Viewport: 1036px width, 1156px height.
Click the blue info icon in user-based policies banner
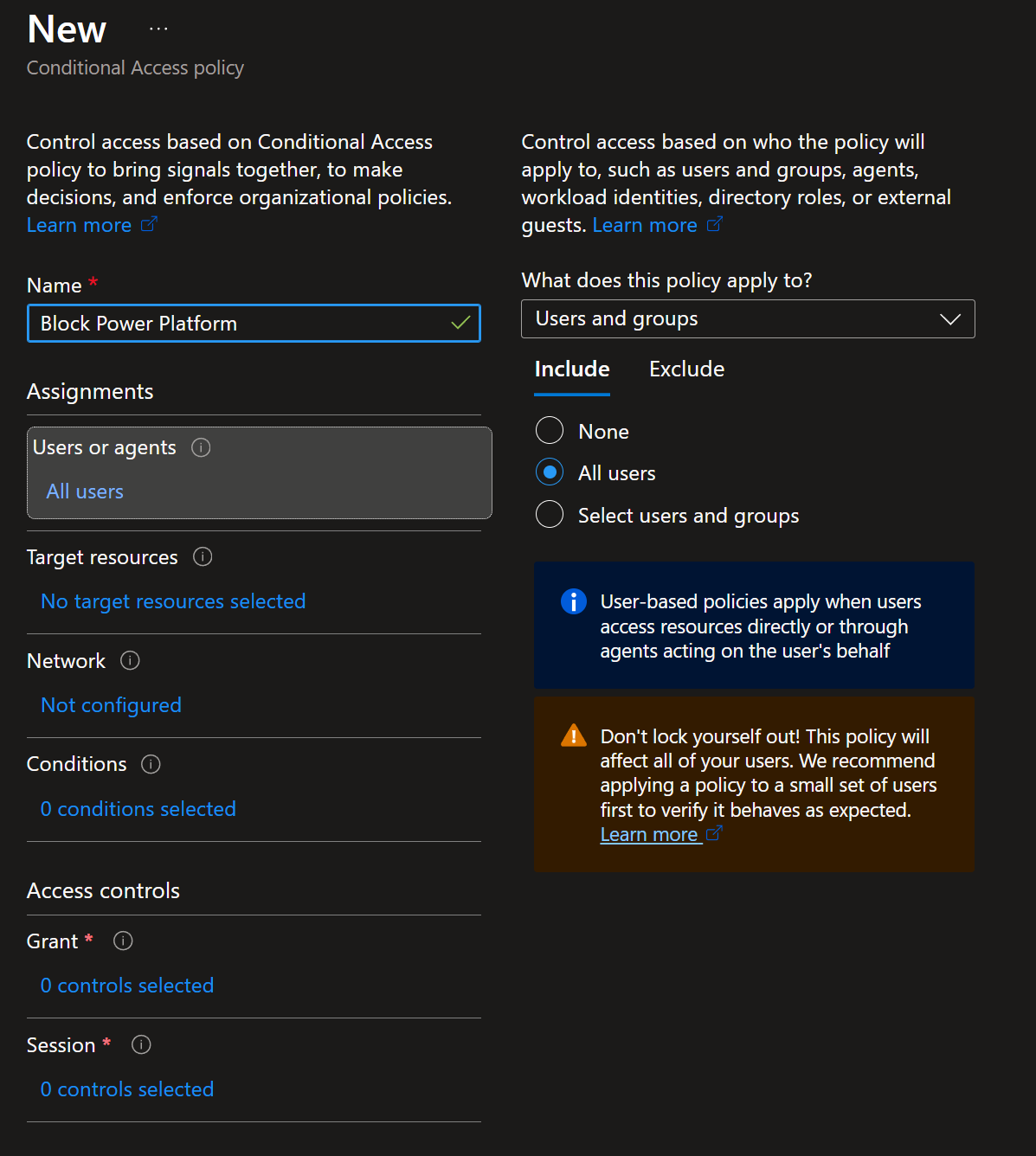point(574,600)
